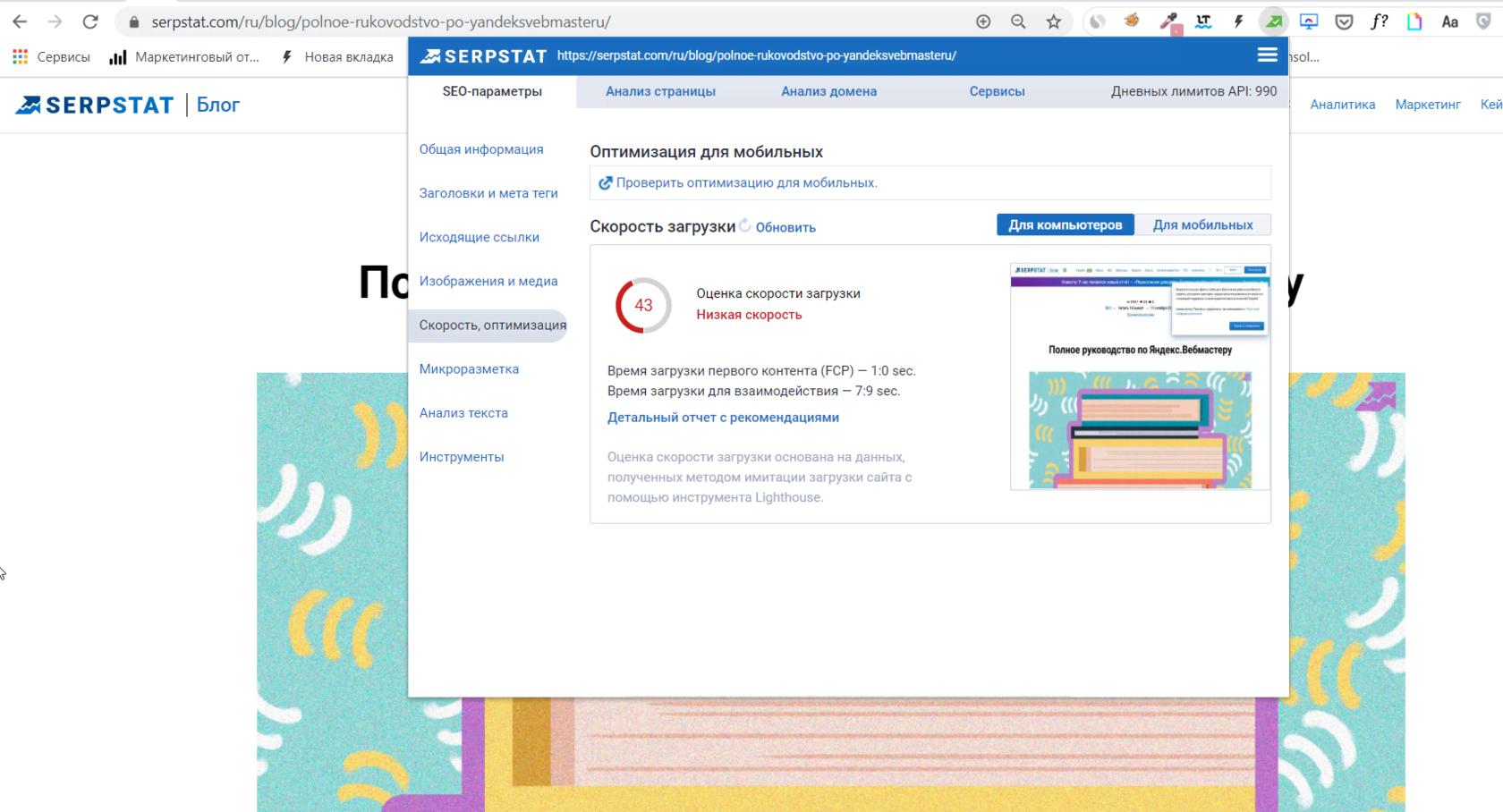1503x812 pixels.
Task: Focus the browser address bar URL
Action: click(x=381, y=21)
